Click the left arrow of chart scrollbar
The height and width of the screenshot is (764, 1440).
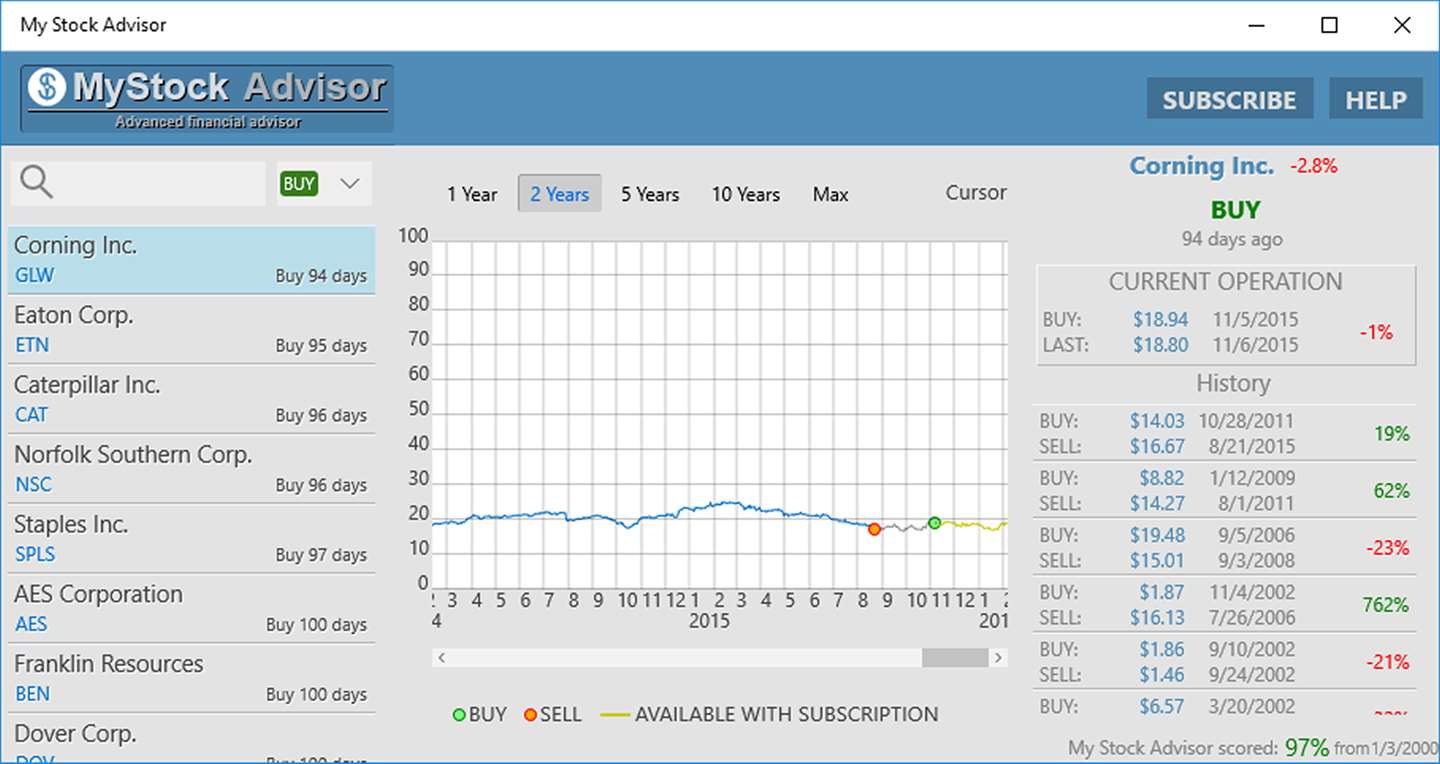[x=441, y=658]
